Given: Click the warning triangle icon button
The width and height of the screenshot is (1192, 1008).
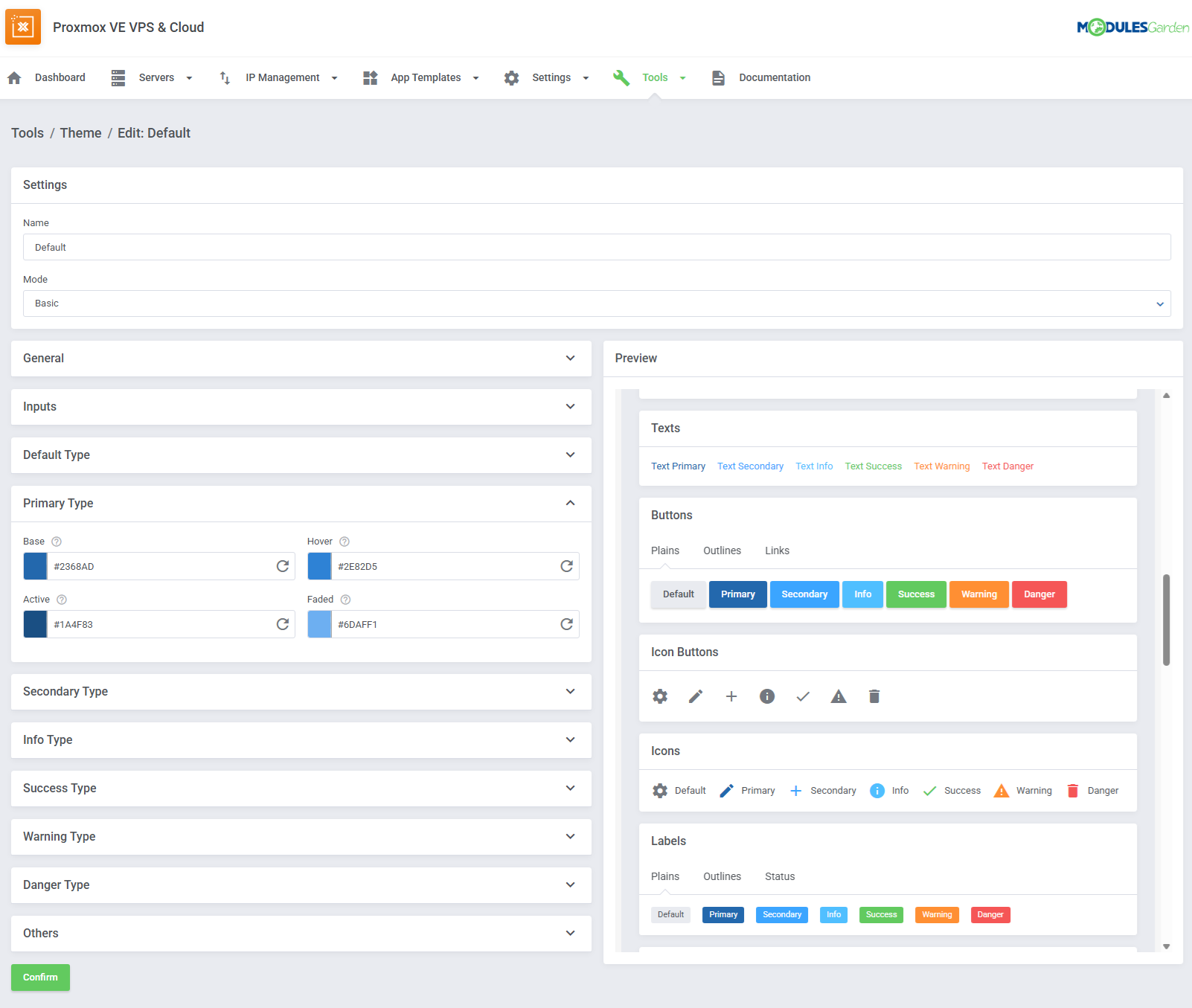Looking at the screenshot, I should [839, 696].
